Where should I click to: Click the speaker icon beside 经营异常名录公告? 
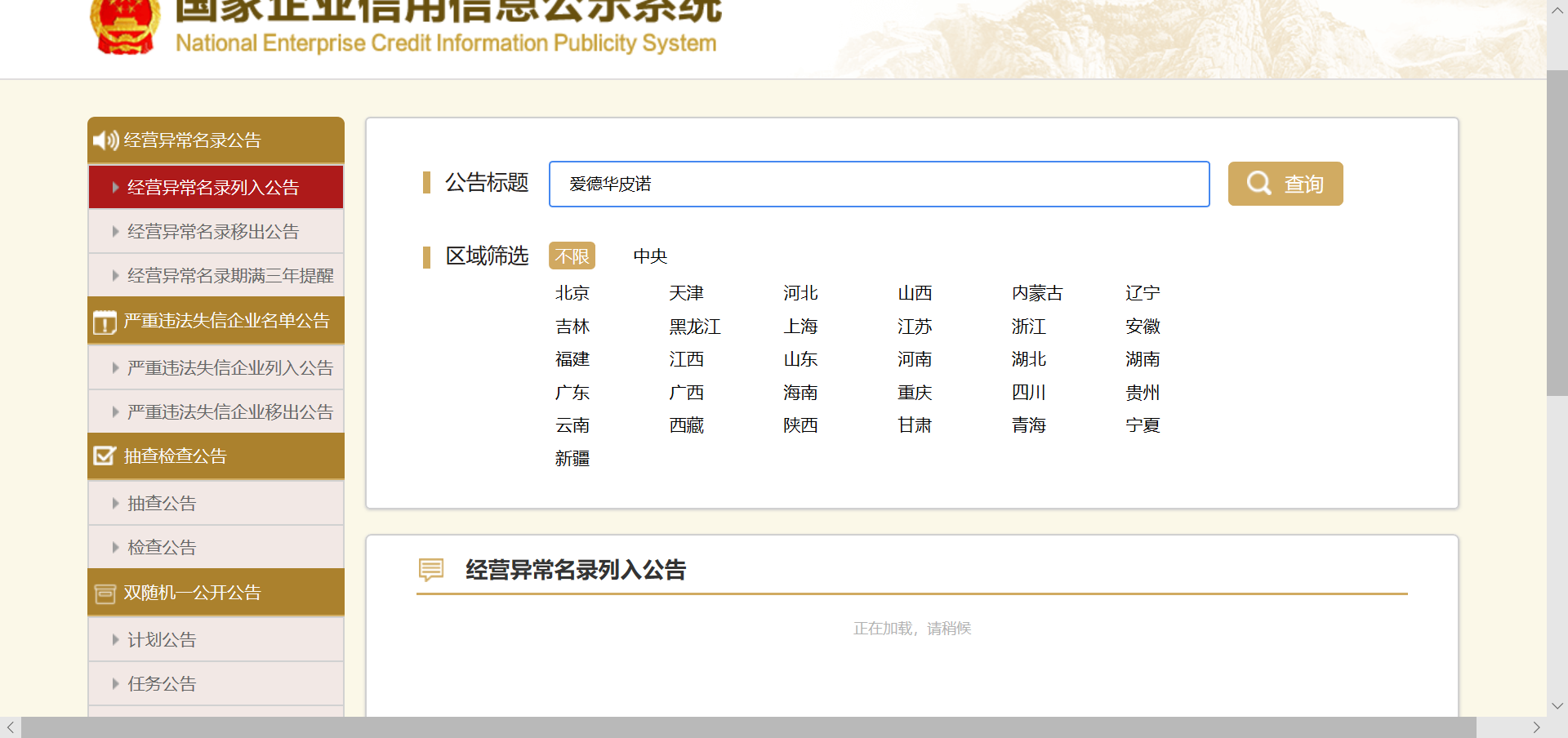click(105, 140)
